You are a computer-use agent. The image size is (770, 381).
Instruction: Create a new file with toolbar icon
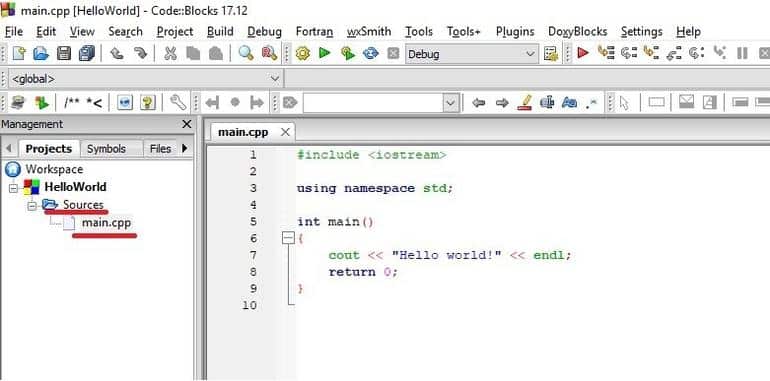coord(19,53)
